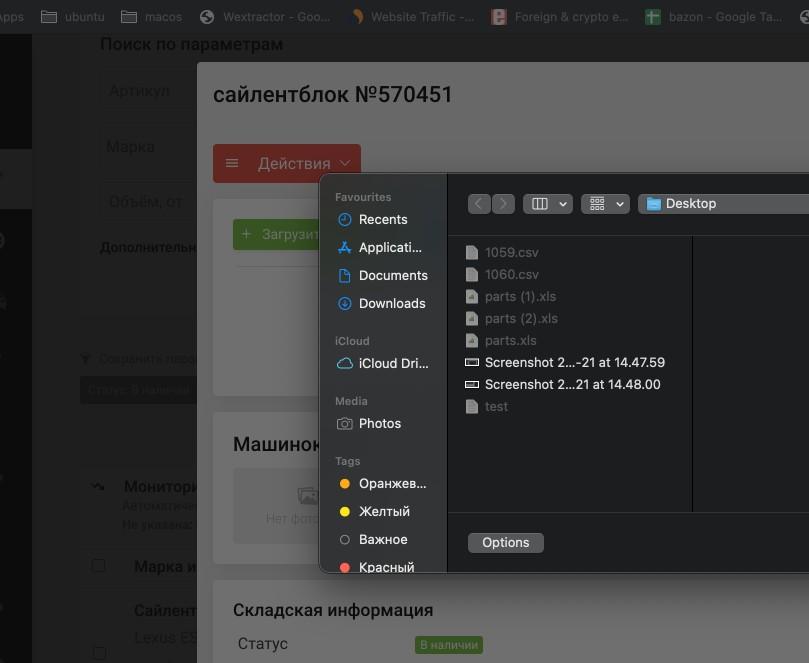Click the Desktop folder icon
The height and width of the screenshot is (663, 809).
click(x=654, y=204)
